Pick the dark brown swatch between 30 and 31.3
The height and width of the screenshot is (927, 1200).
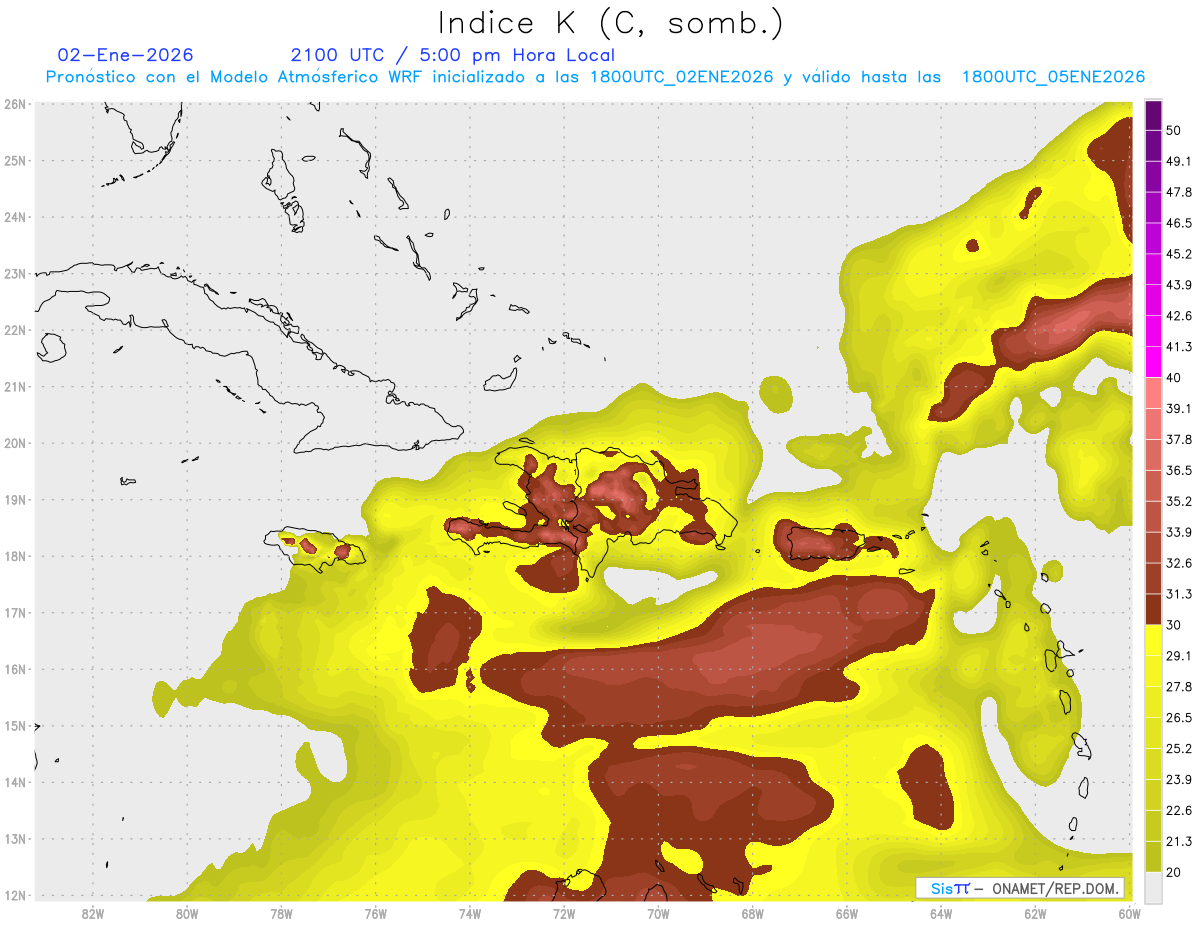(1153, 610)
